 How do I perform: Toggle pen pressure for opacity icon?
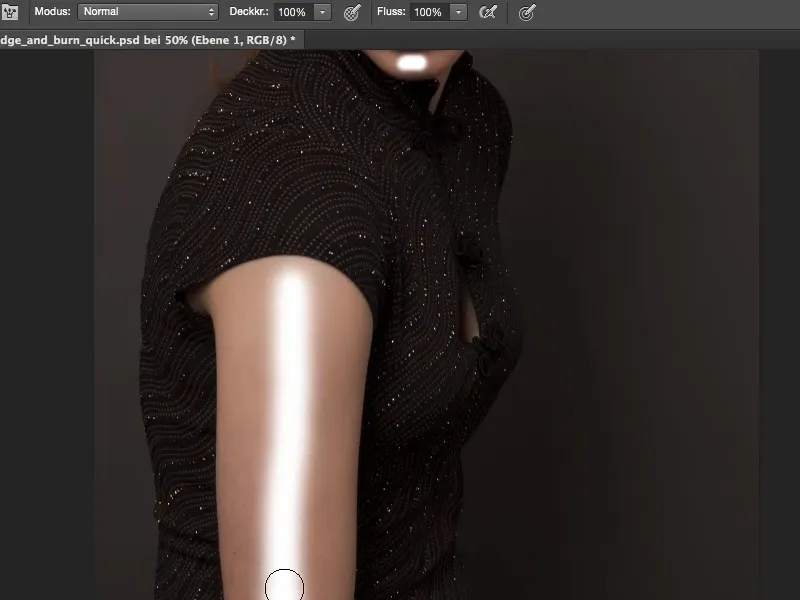pyautogui.click(x=352, y=12)
